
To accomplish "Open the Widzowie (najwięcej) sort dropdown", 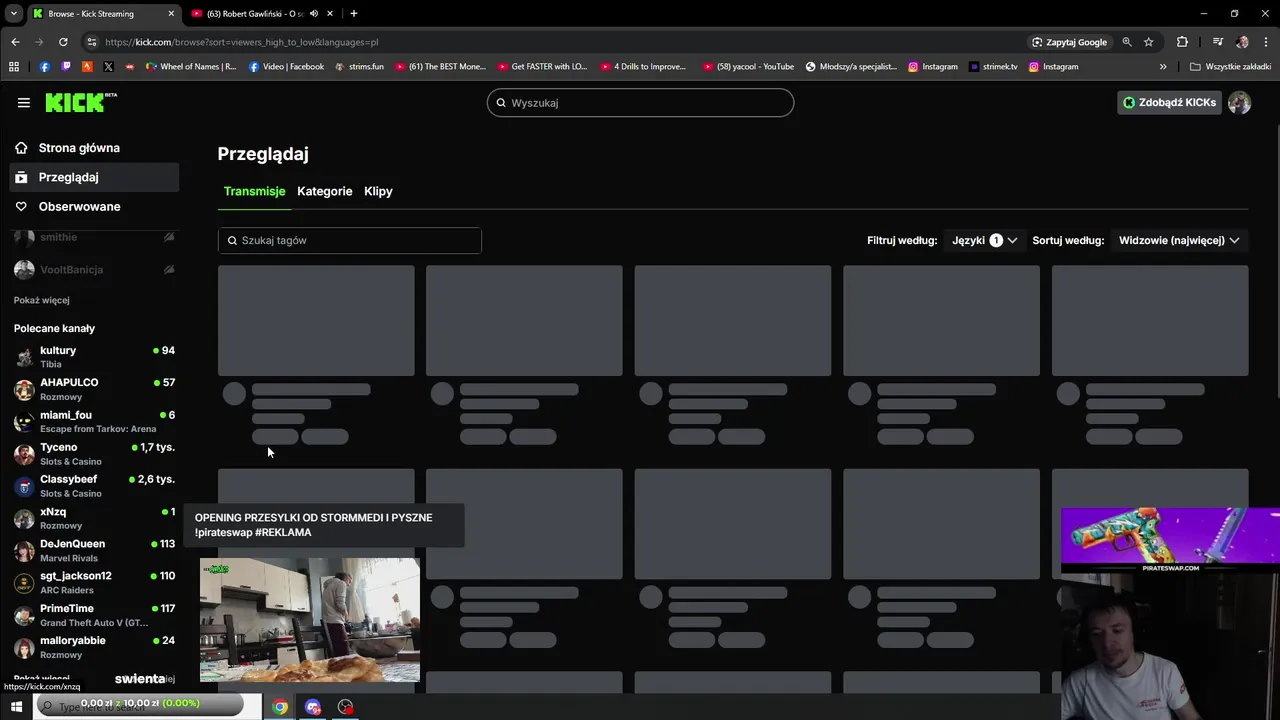I will point(1179,240).
